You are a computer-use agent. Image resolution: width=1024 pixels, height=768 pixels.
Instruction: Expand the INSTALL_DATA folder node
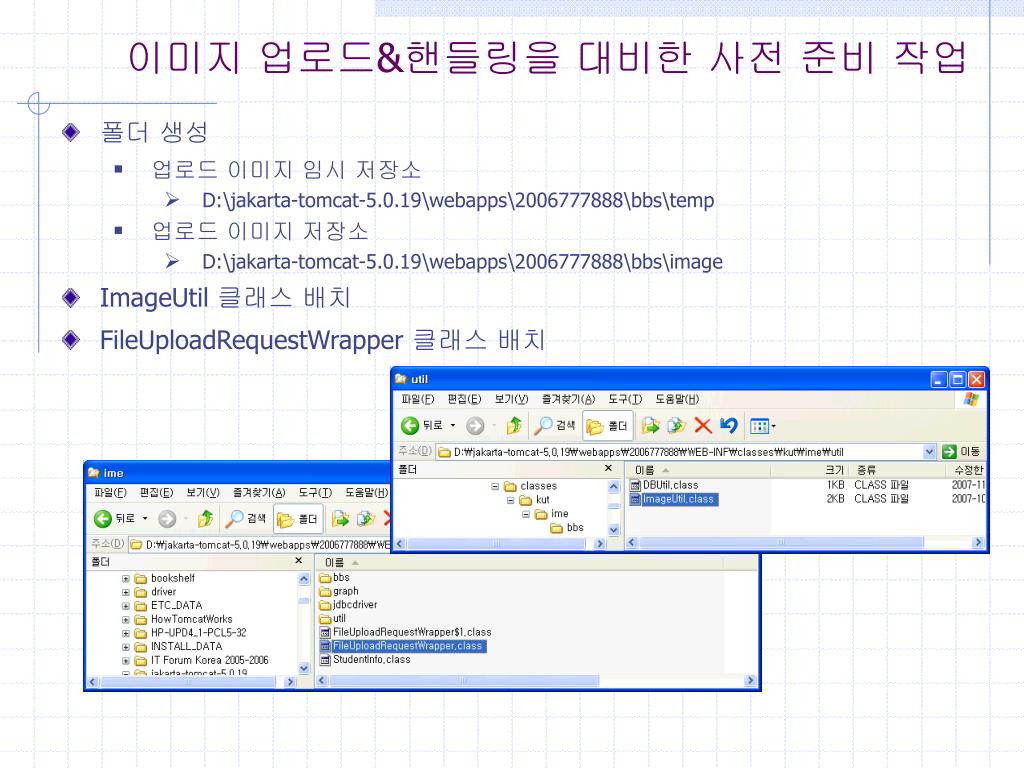pyautogui.click(x=125, y=647)
